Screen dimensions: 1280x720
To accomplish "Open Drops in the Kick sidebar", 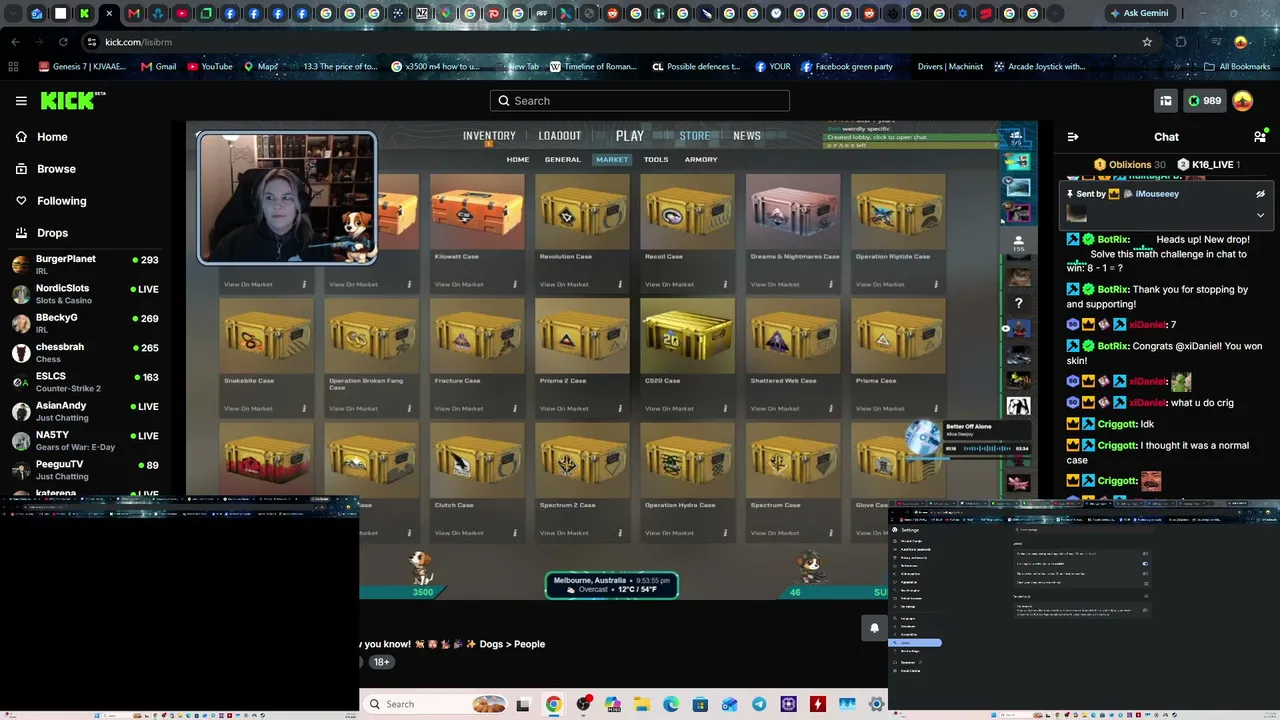I will pos(52,233).
